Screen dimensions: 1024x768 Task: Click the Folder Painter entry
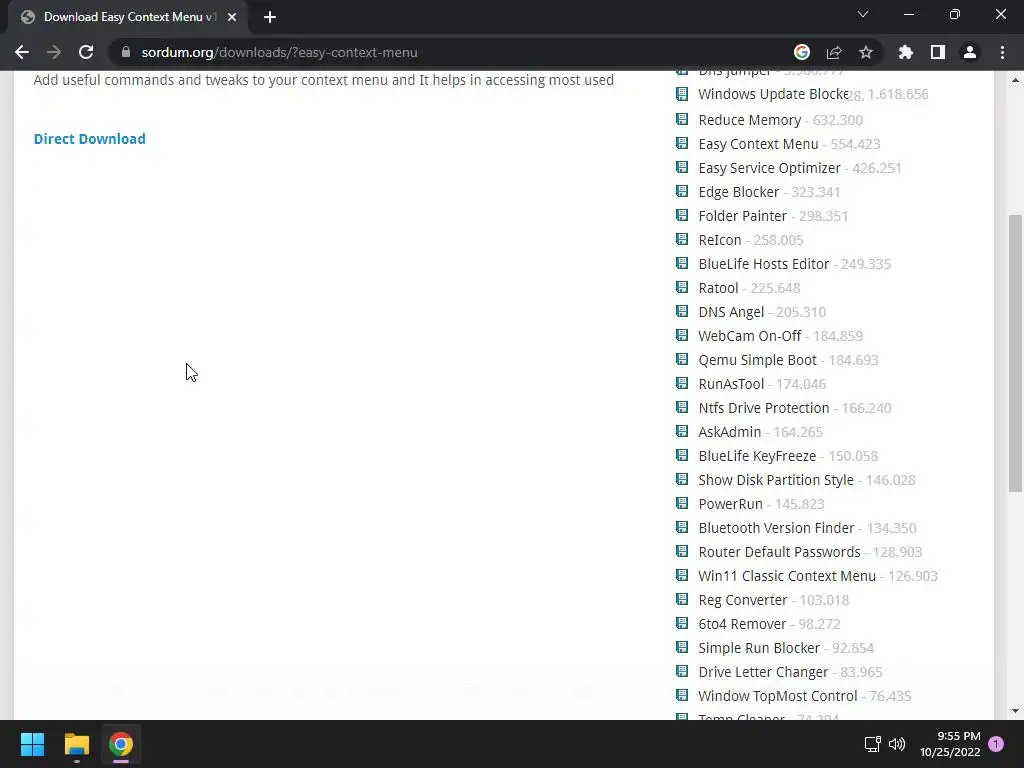click(742, 216)
